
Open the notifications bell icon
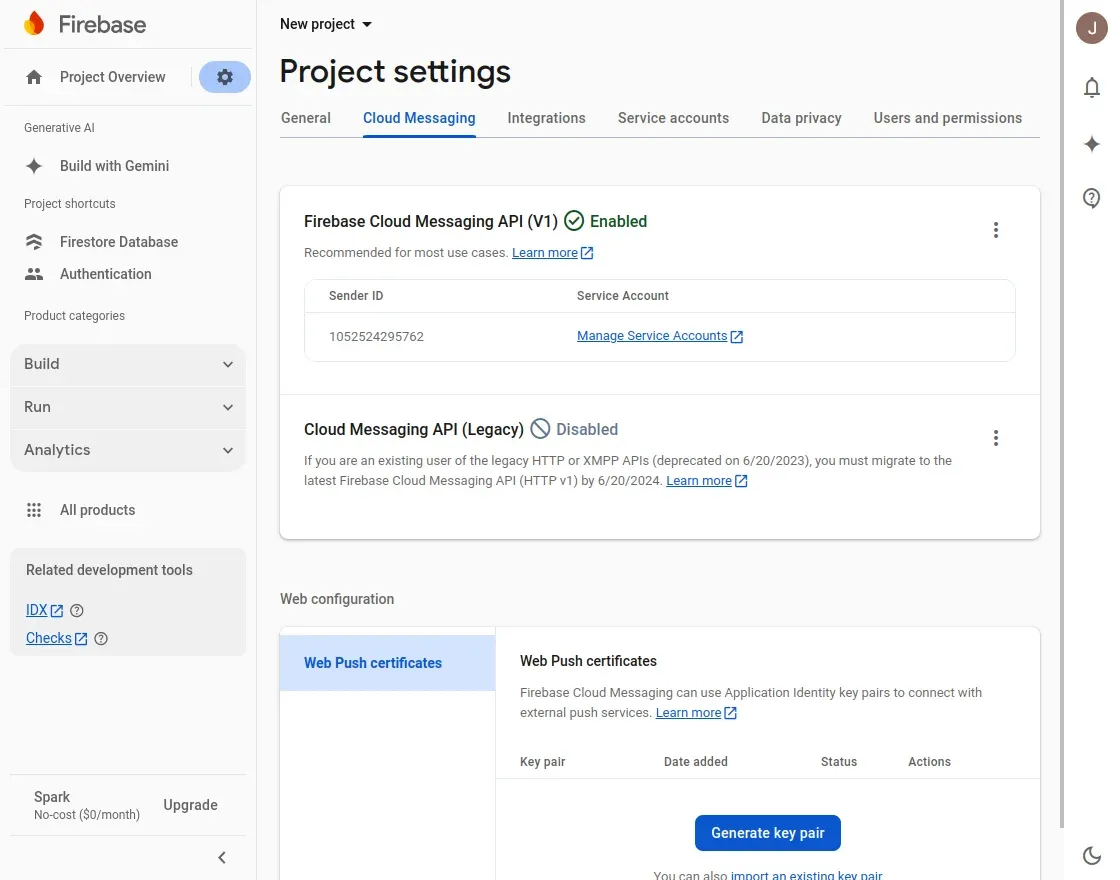point(1091,87)
